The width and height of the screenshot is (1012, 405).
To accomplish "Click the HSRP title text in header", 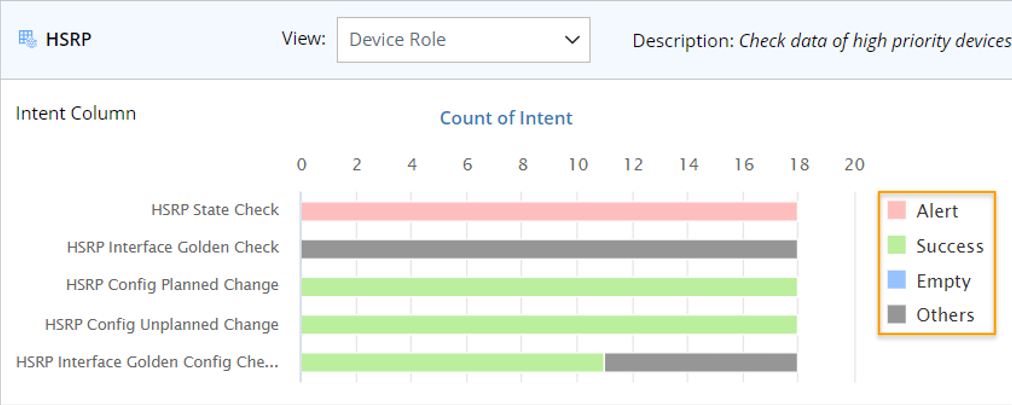I will click(x=69, y=41).
